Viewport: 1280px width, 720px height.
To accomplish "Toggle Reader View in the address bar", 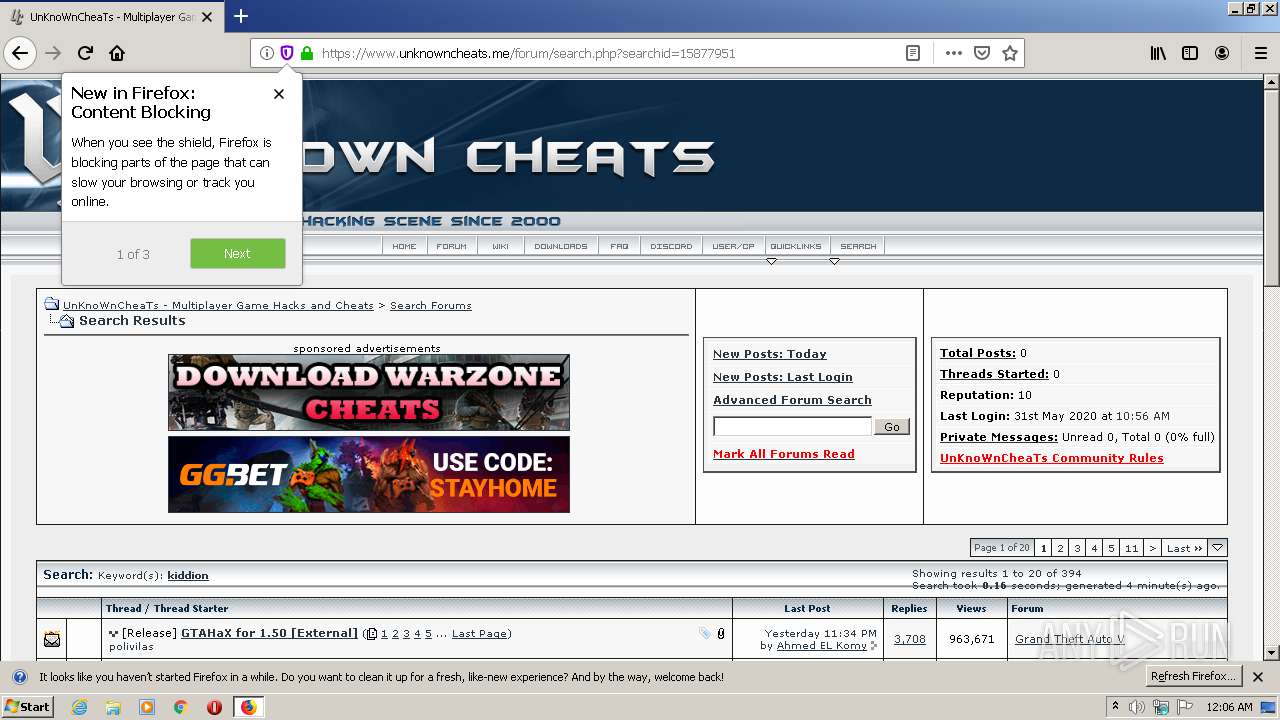I will 913,53.
